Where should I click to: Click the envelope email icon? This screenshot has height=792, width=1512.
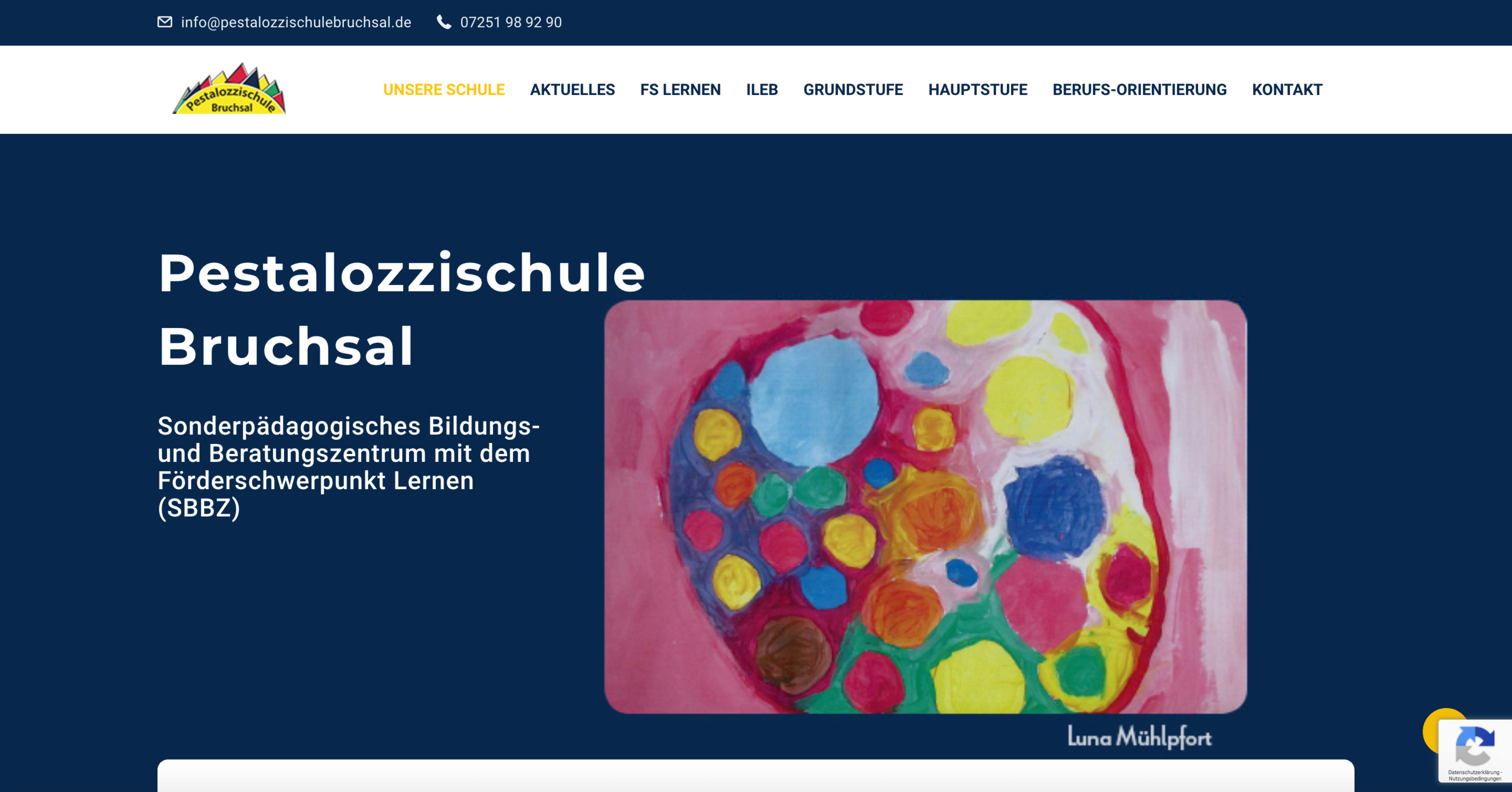coord(165,22)
